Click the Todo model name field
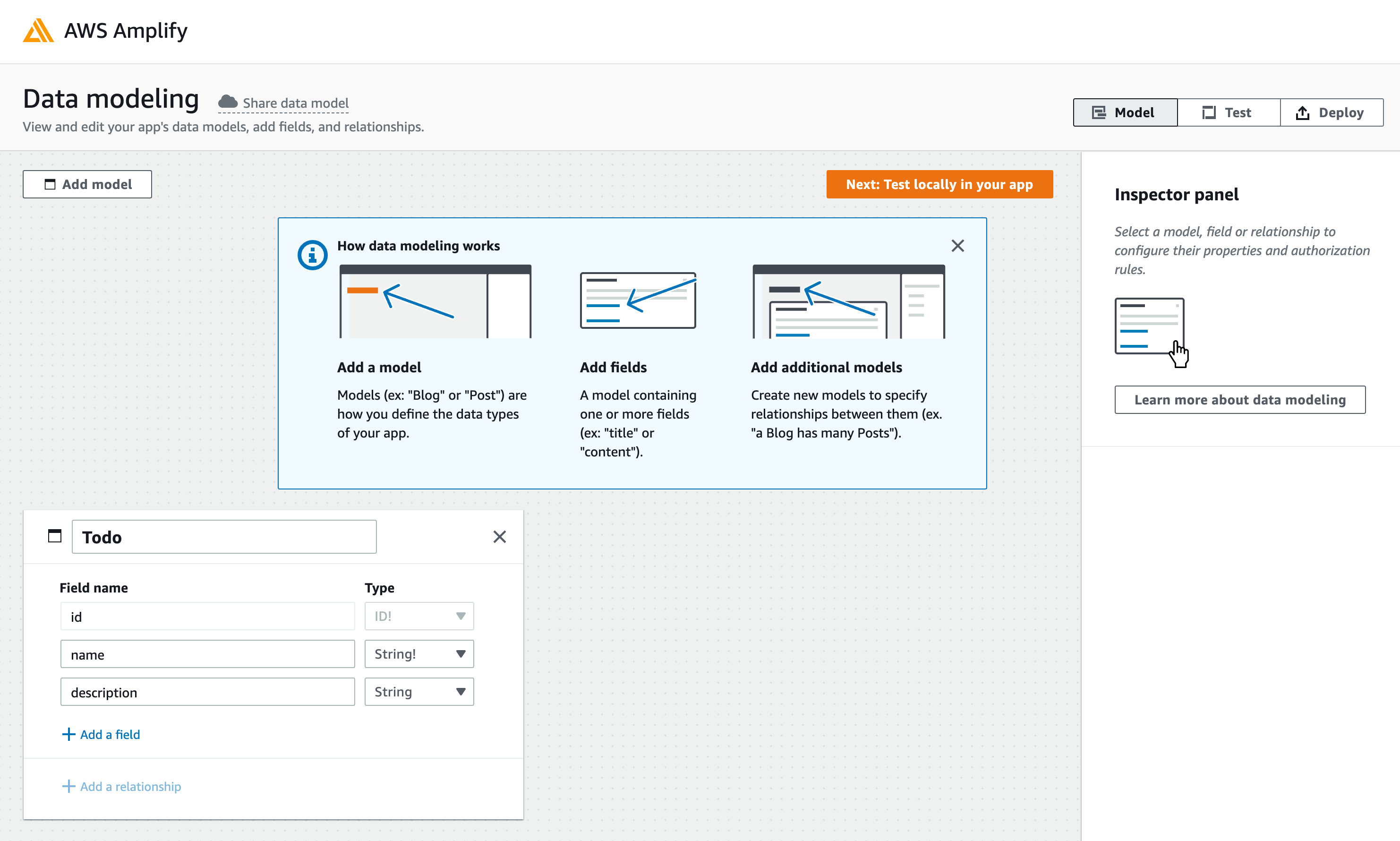 tap(224, 537)
